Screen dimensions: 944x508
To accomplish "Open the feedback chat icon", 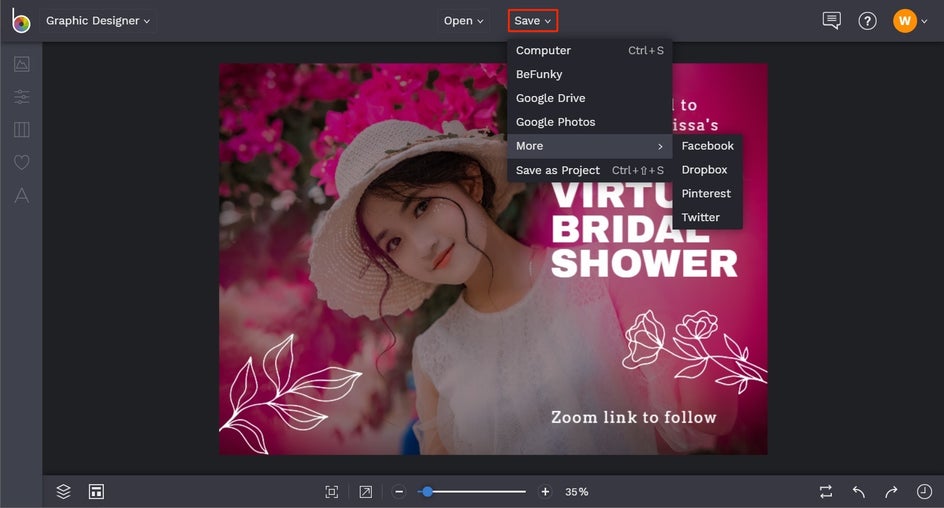I will [831, 20].
